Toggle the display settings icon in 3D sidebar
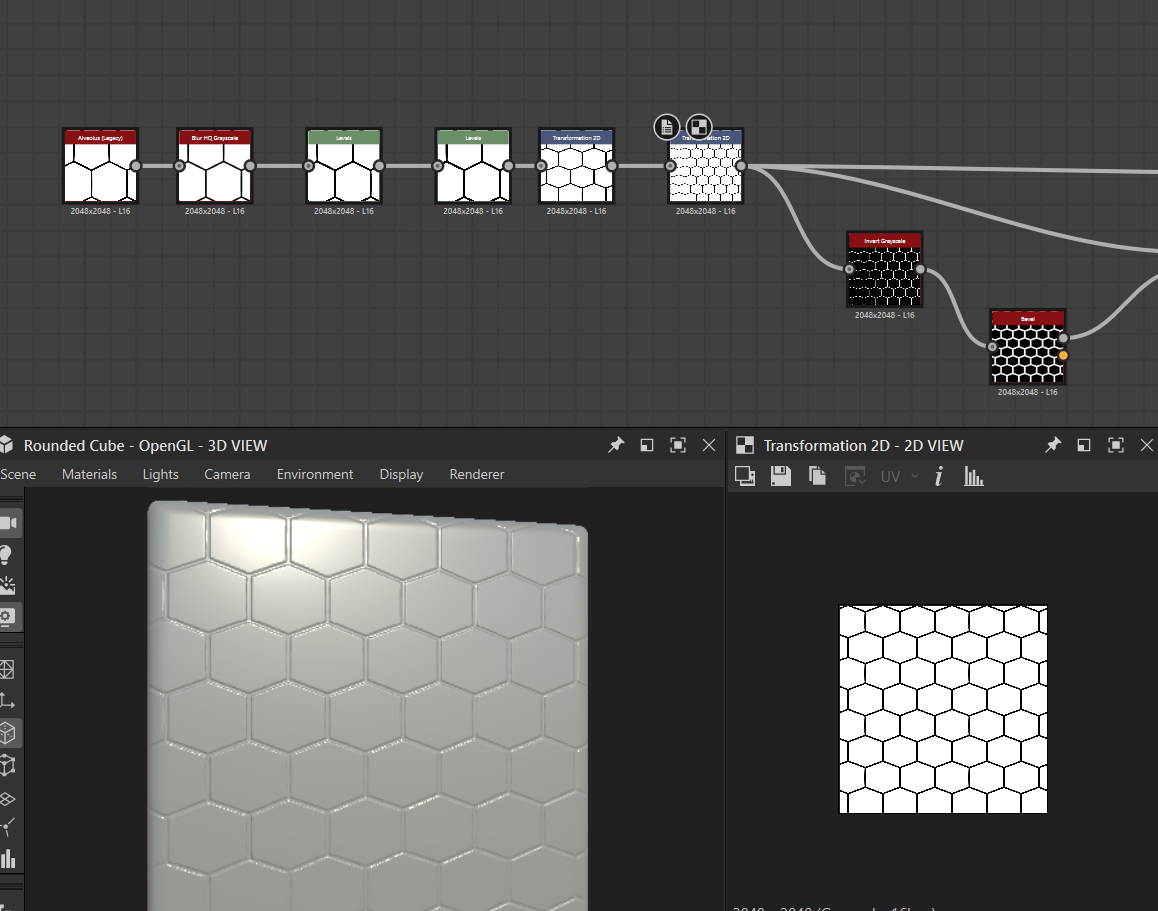This screenshot has height=911, width=1158. coord(8,616)
